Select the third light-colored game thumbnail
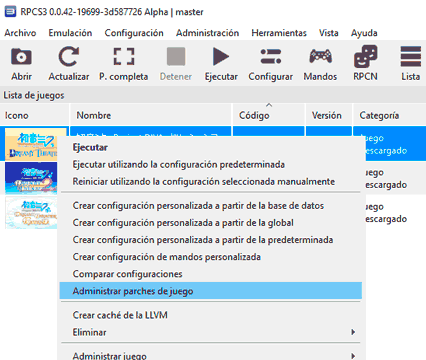Image resolution: width=426 pixels, height=360 pixels. click(31, 212)
